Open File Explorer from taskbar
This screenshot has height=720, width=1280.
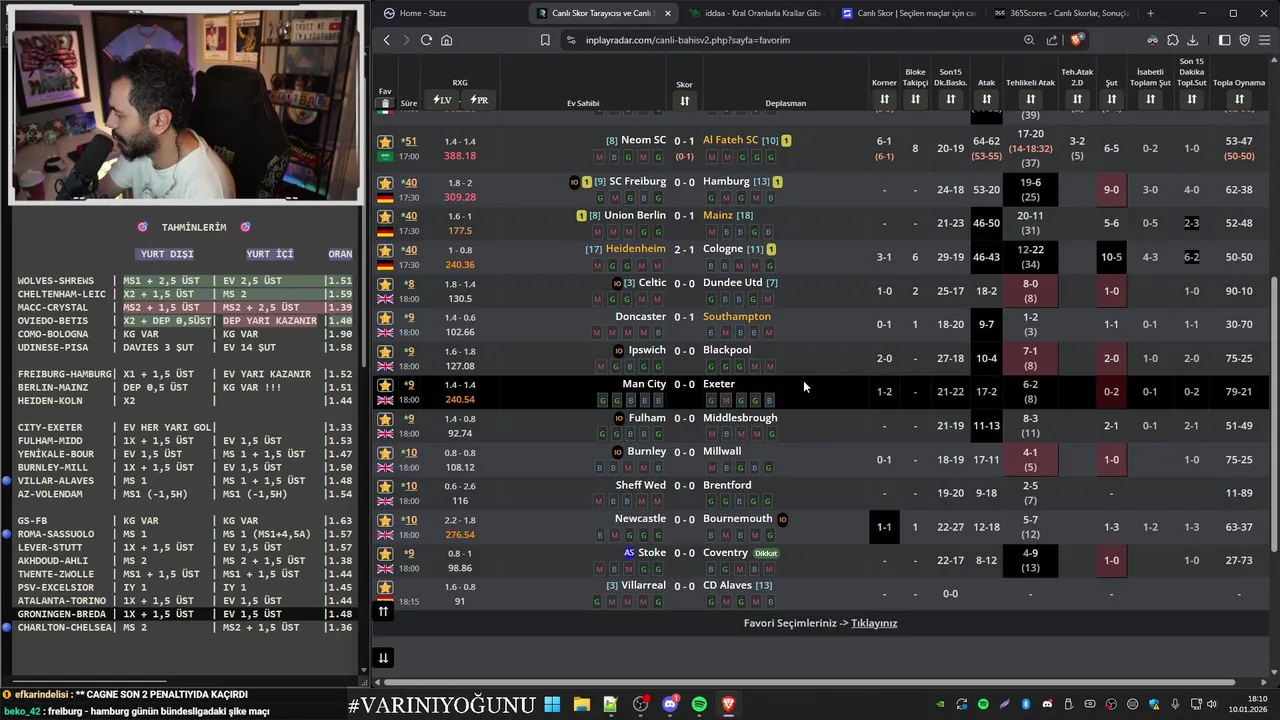(x=581, y=705)
